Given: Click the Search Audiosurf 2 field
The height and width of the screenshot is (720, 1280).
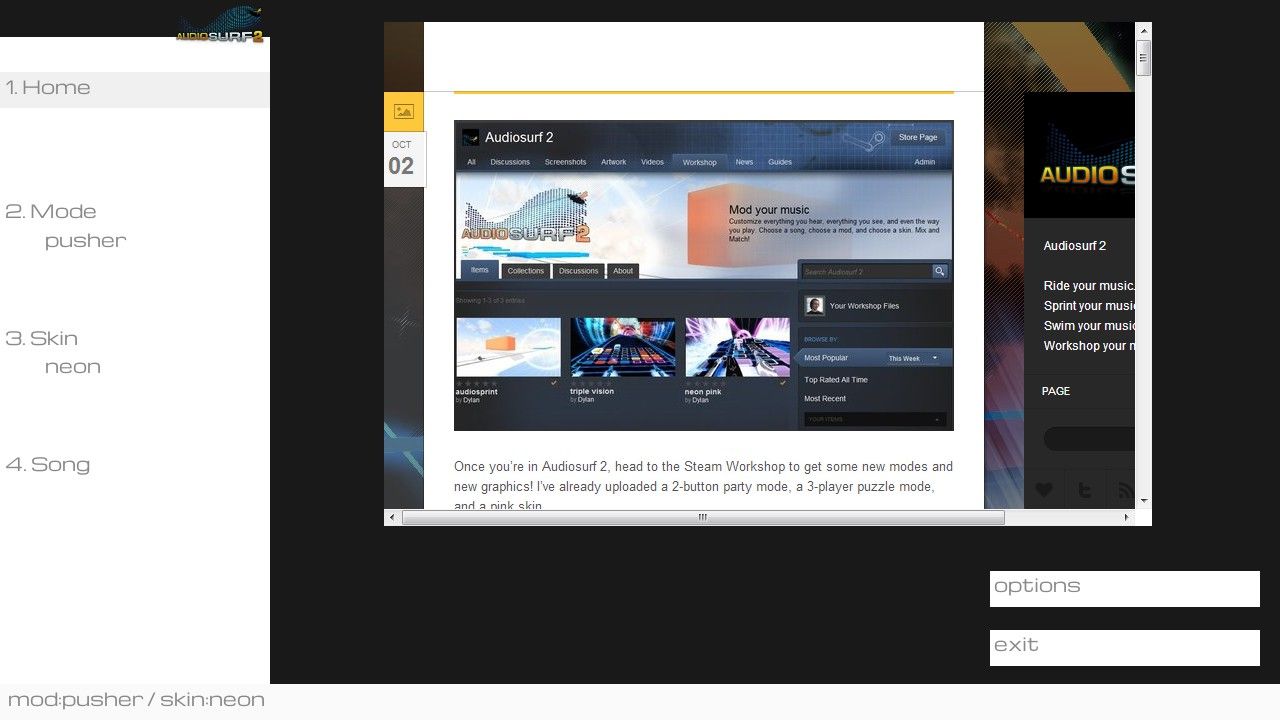Looking at the screenshot, I should [x=867, y=271].
